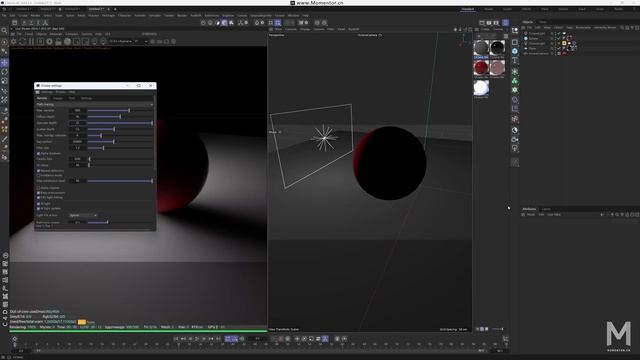This screenshot has width=640, height=360.
Task: Select the Scale tool in left toolbar
Action: tap(4, 81)
